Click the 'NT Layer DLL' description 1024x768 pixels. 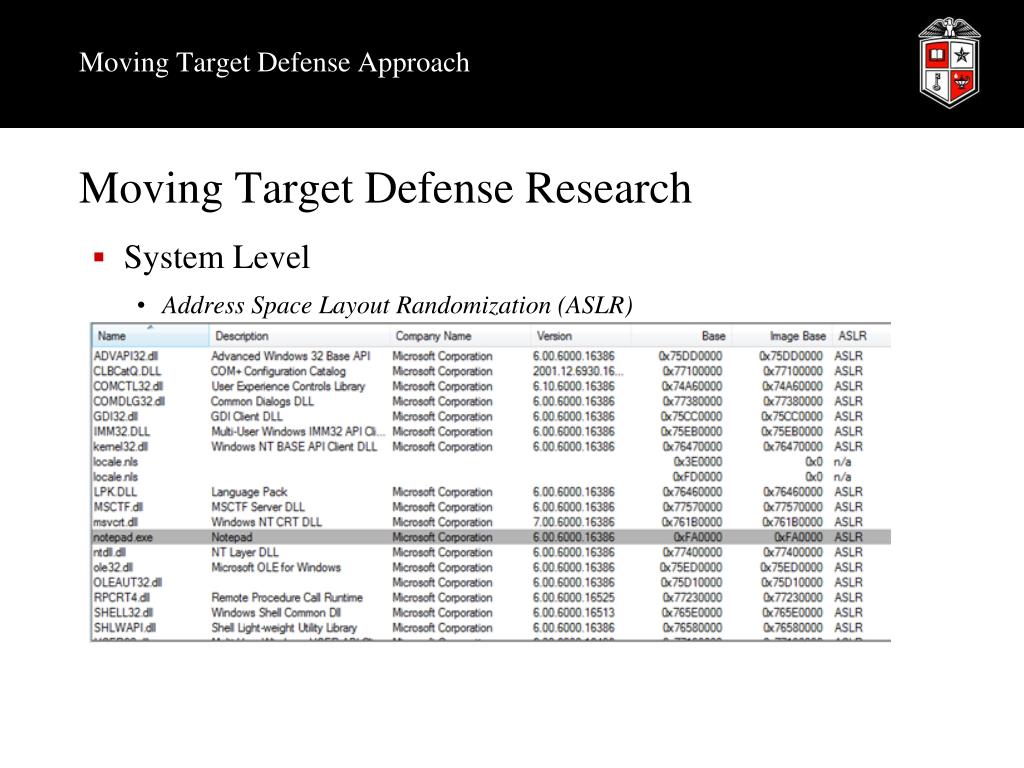(x=245, y=552)
